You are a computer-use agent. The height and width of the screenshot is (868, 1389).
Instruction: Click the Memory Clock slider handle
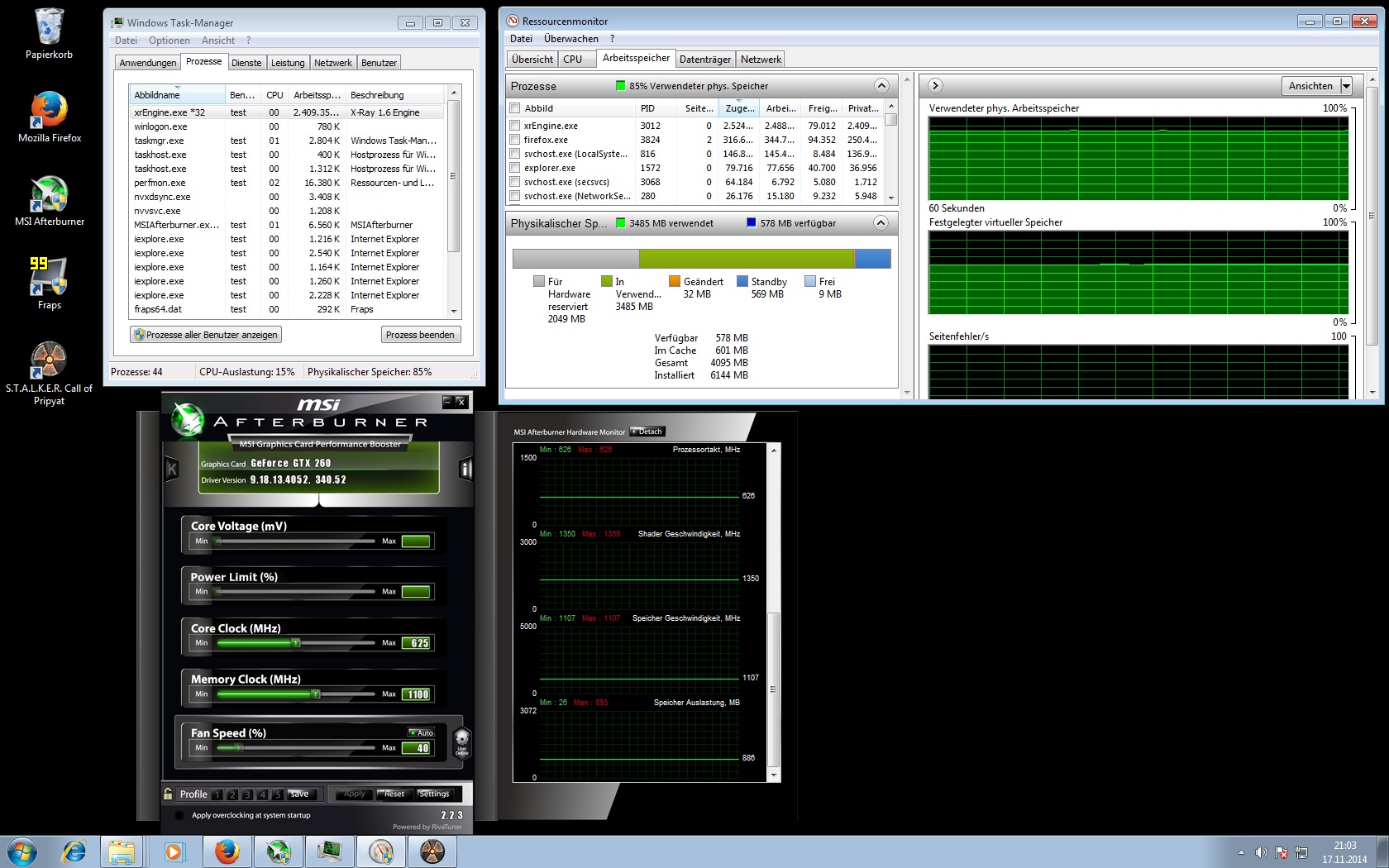pyautogui.click(x=315, y=694)
